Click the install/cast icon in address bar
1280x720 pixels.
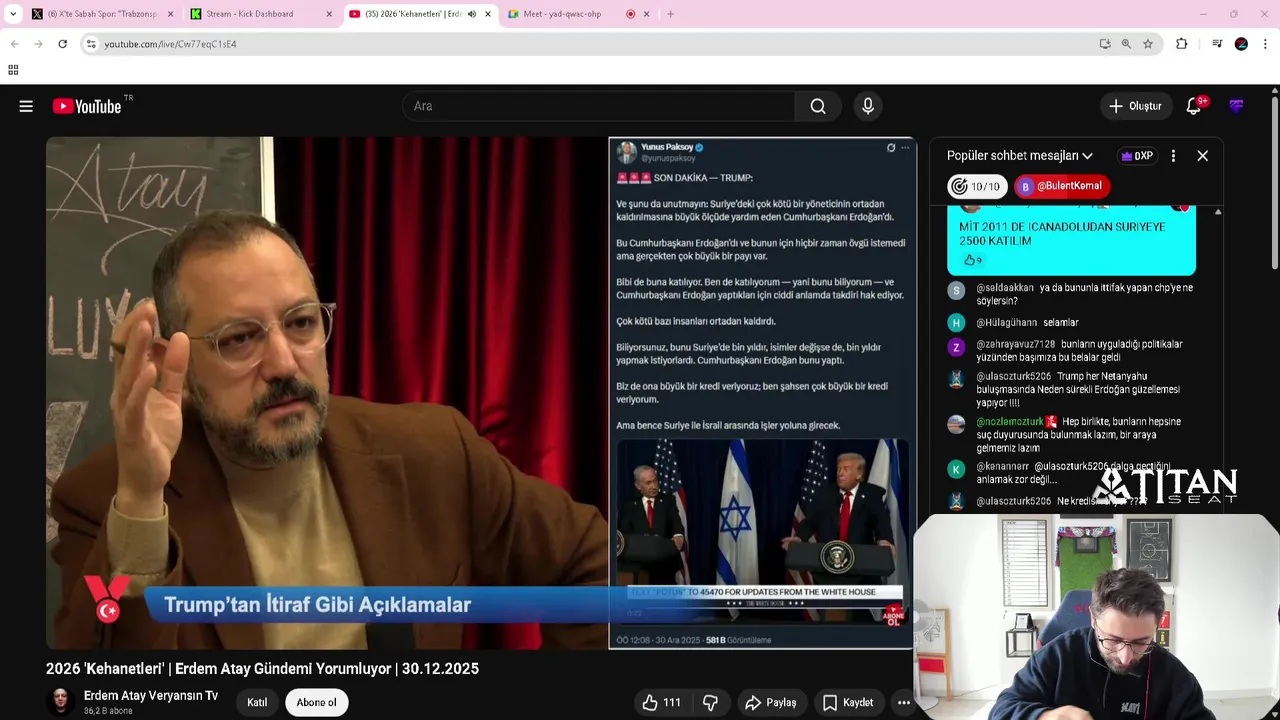1105,44
